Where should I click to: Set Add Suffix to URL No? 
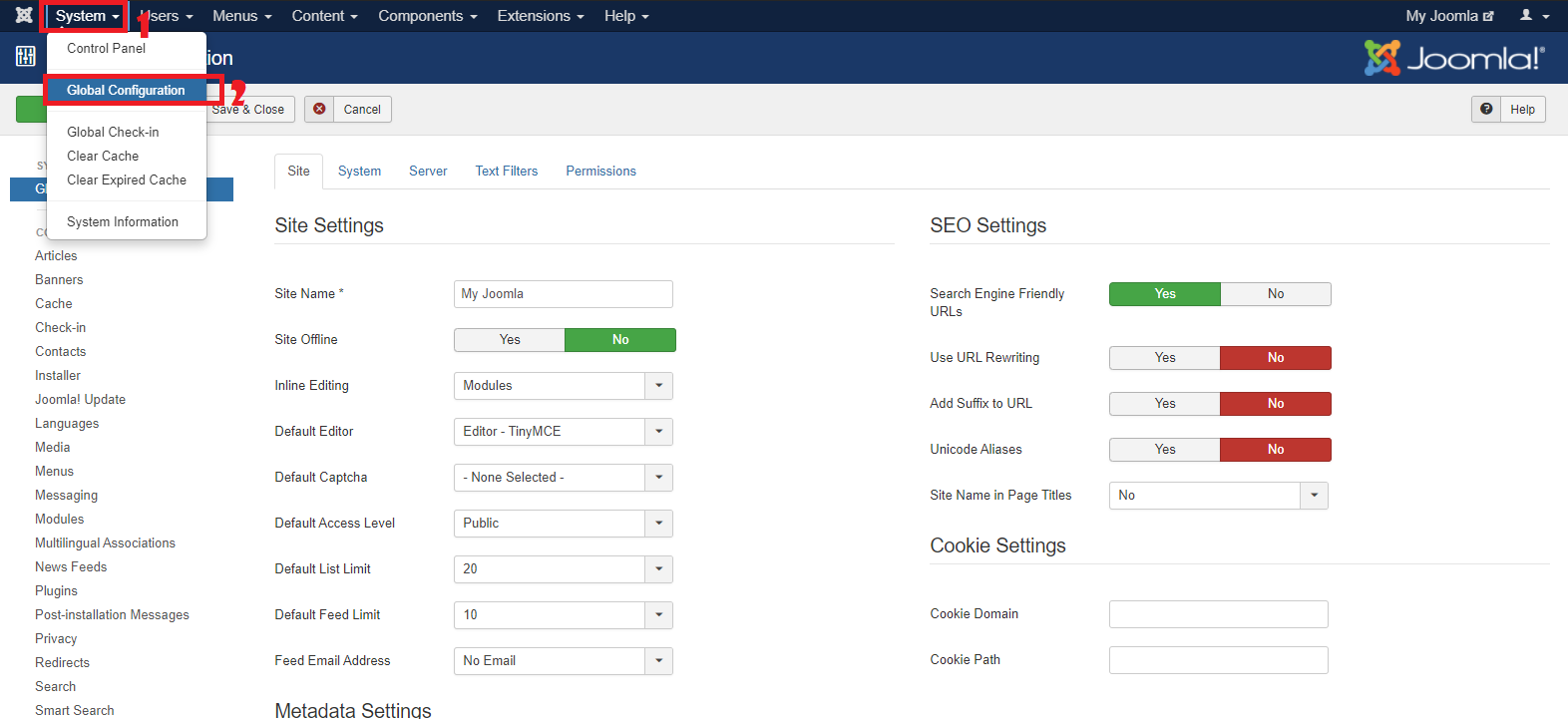click(x=1276, y=404)
